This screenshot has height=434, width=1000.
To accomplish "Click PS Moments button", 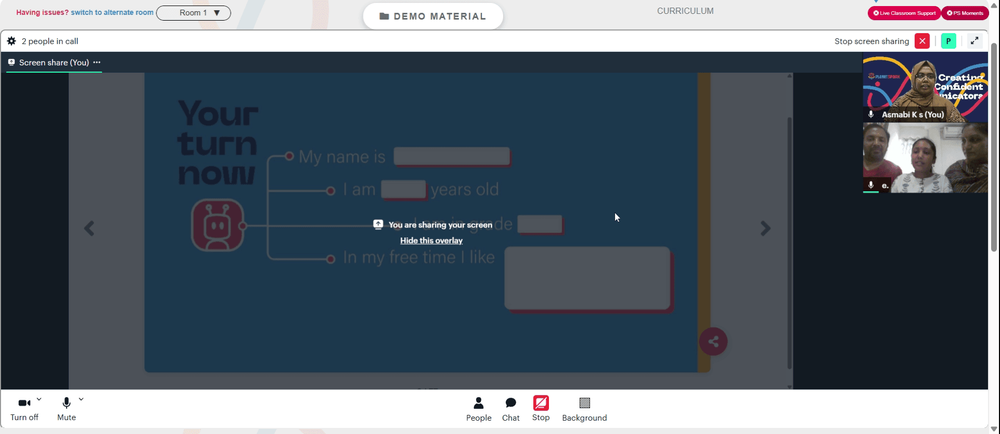I will (966, 13).
